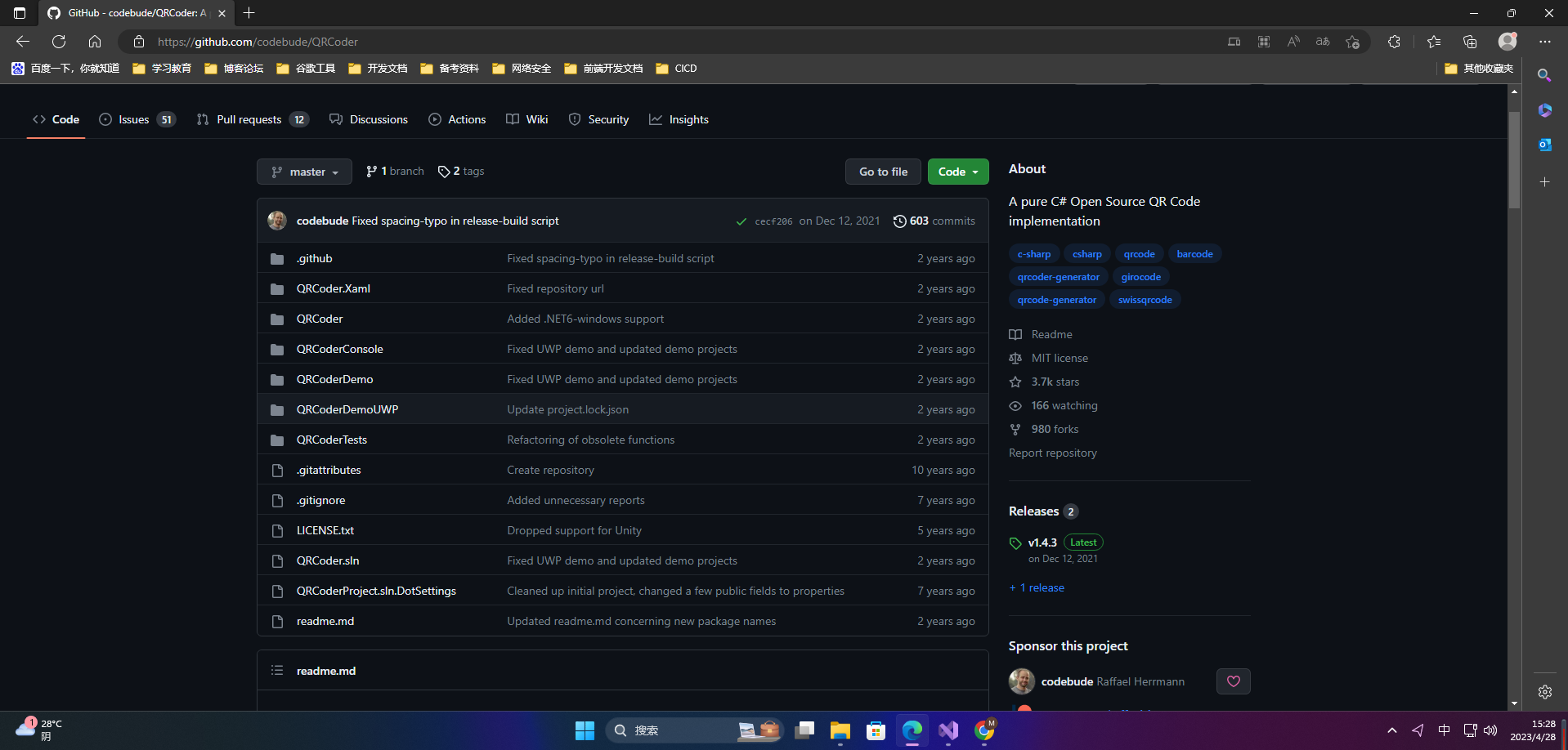Click the Edge sidebar search icon
The image size is (1568, 750).
(1544, 75)
